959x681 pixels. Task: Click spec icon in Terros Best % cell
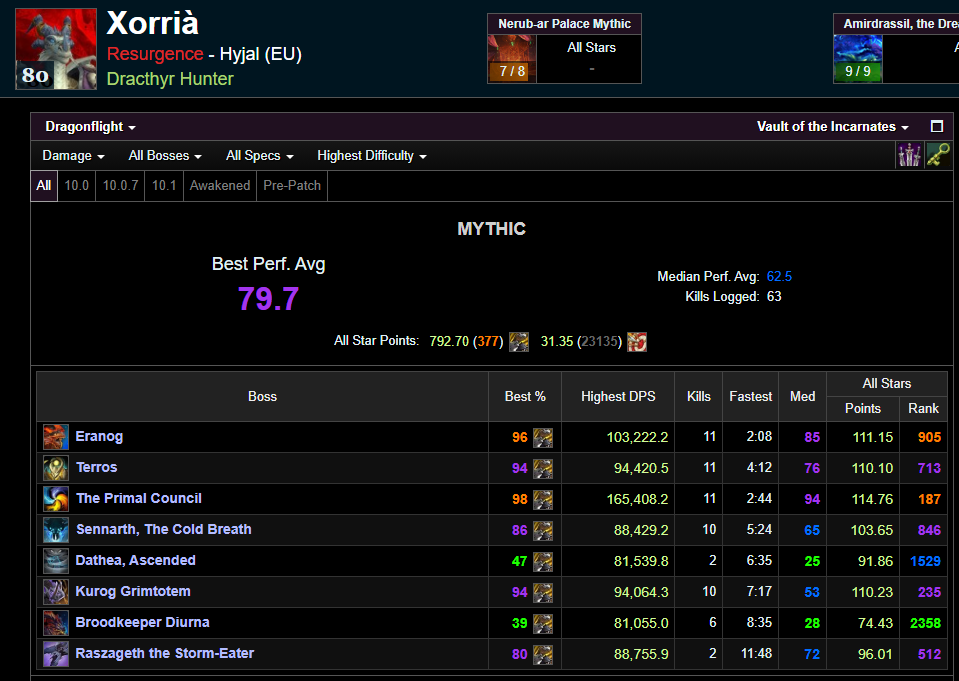coord(542,469)
